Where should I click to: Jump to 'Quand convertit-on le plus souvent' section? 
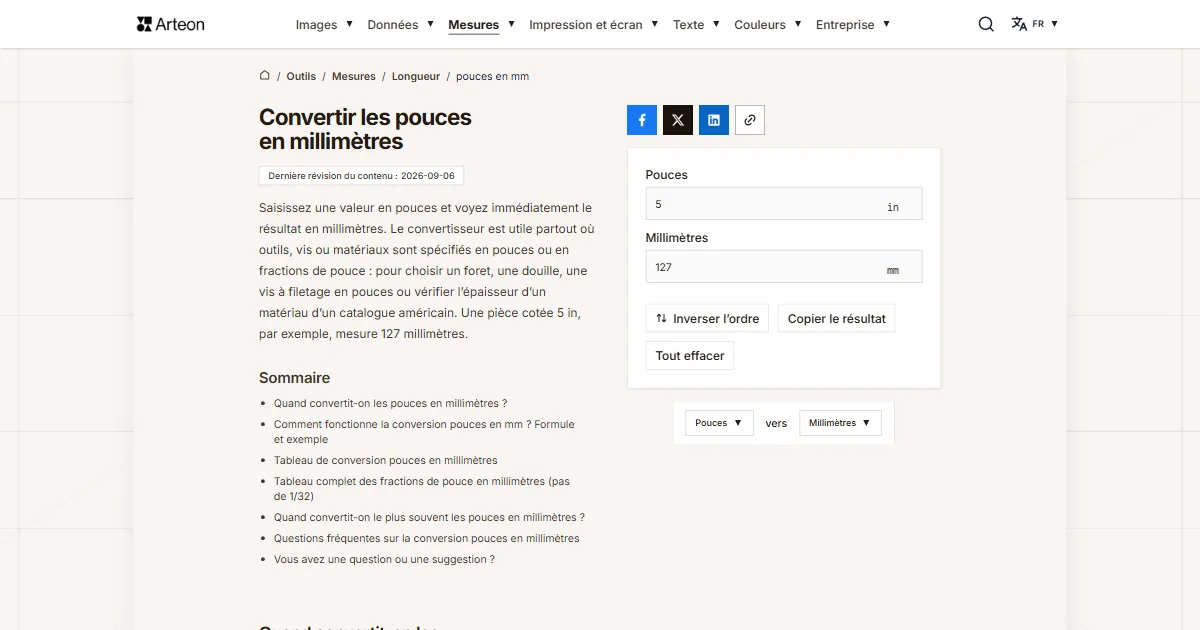(429, 517)
